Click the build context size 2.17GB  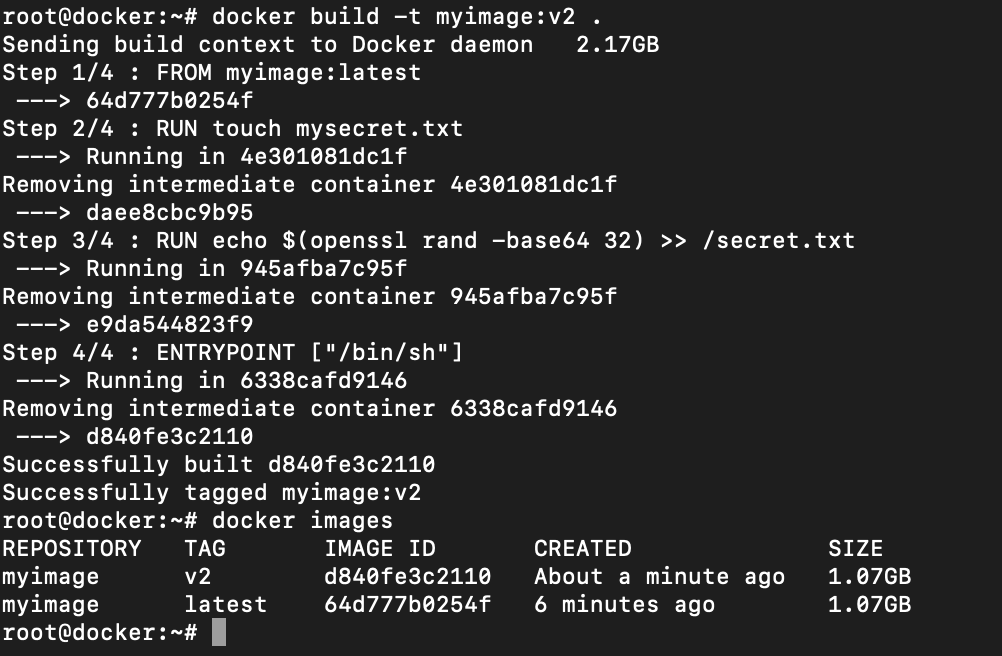click(617, 45)
